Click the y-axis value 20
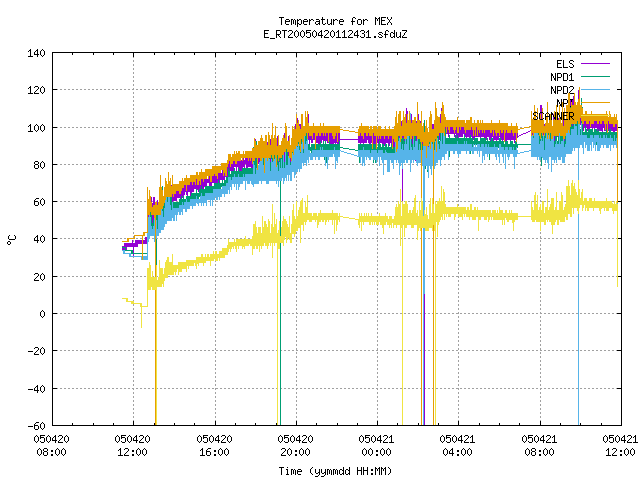This screenshot has height=480, width=640. click(x=39, y=276)
